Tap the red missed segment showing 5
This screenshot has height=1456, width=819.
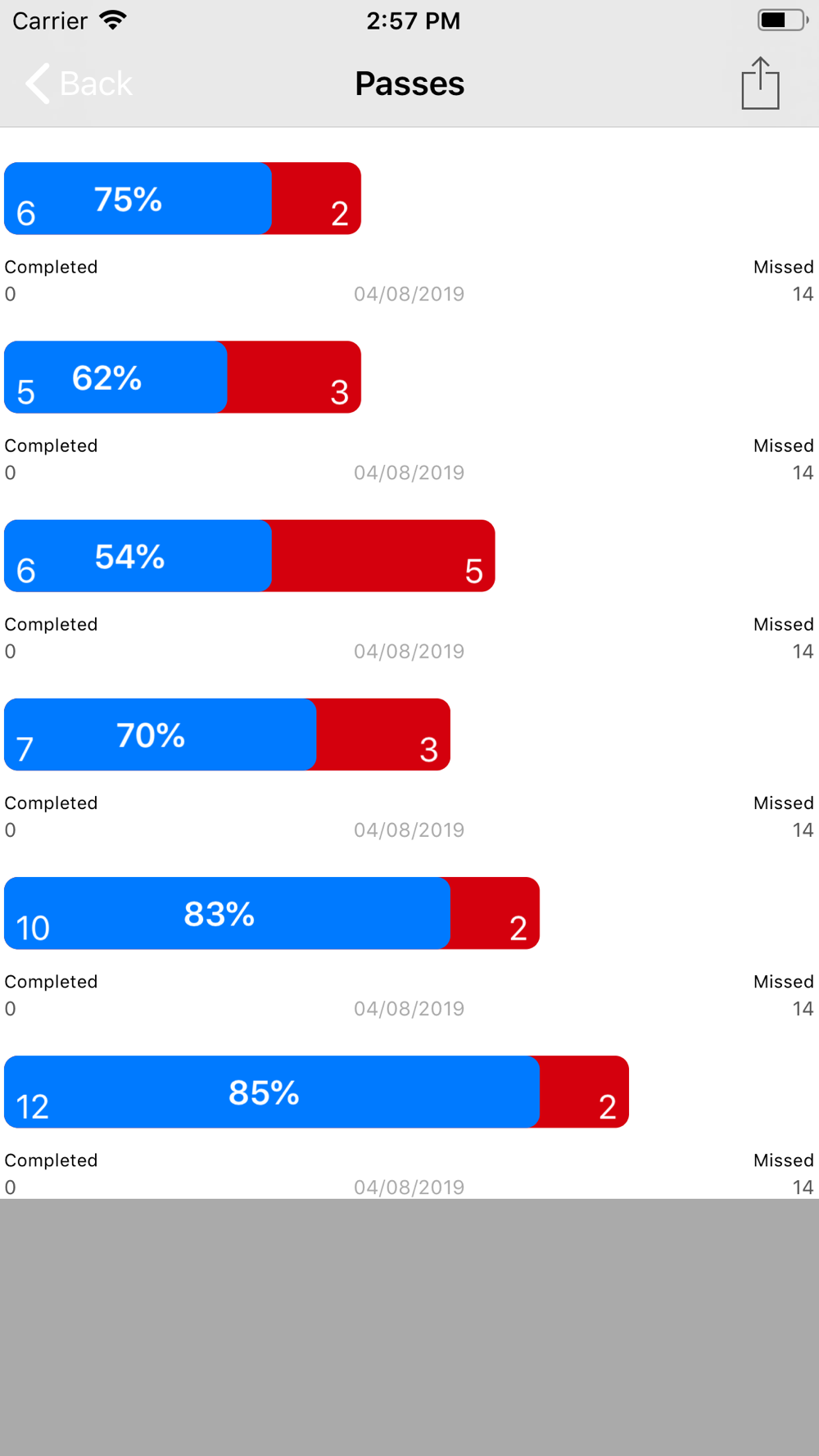383,555
